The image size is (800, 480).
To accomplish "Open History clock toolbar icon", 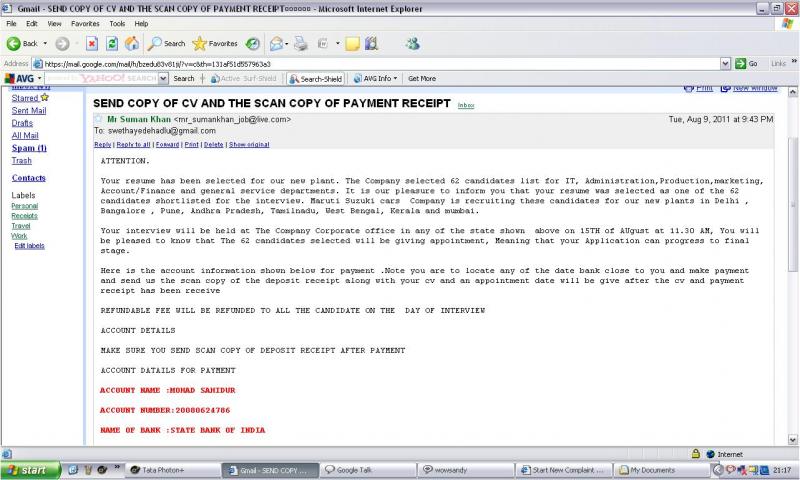I will point(253,44).
